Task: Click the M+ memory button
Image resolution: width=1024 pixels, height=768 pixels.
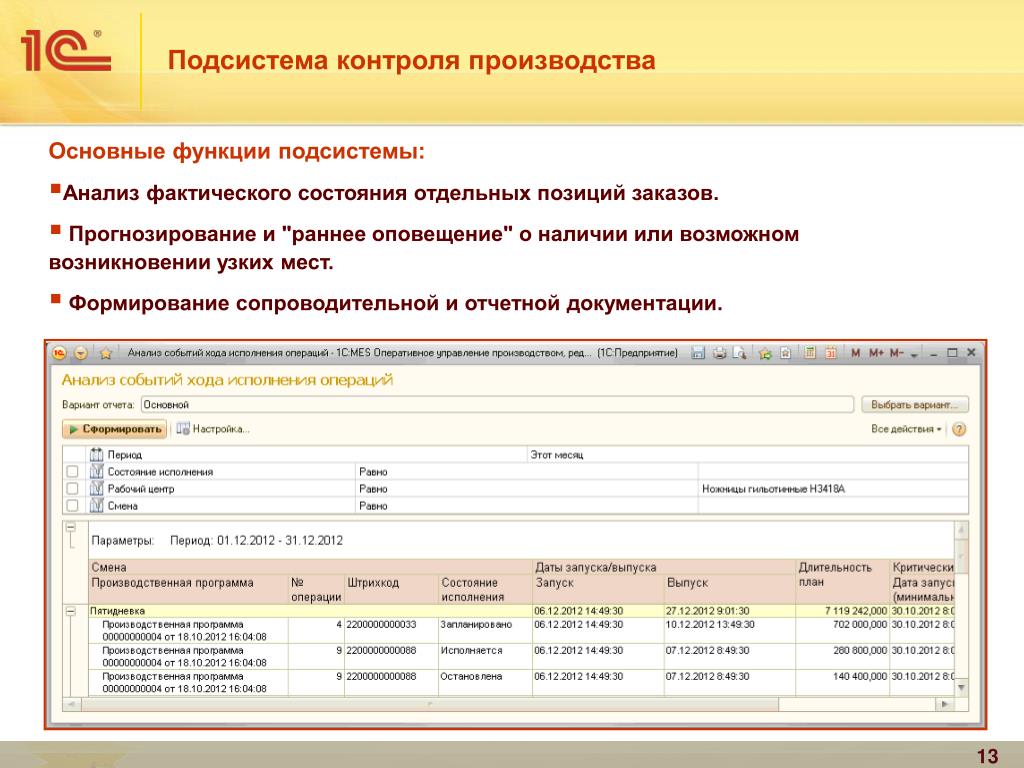Action: pyautogui.click(x=876, y=353)
